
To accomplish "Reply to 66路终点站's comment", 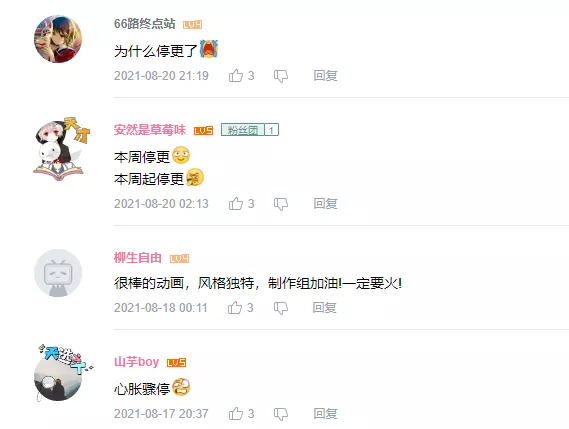I will 326,75.
